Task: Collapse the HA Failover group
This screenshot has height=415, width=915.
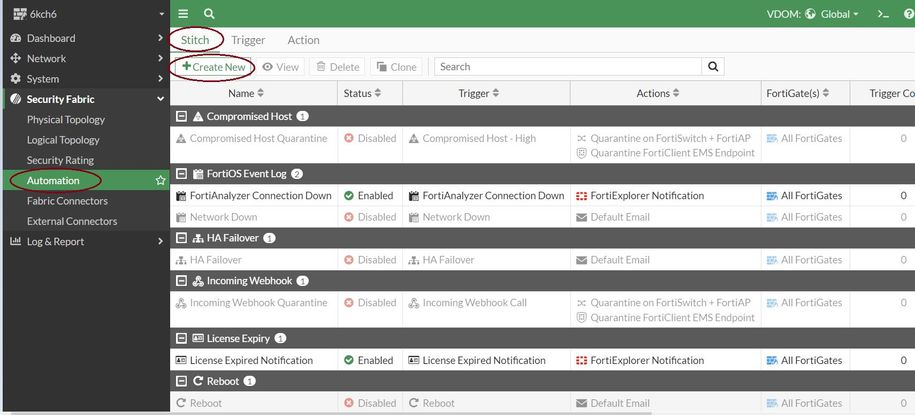Action: pyautogui.click(x=181, y=238)
